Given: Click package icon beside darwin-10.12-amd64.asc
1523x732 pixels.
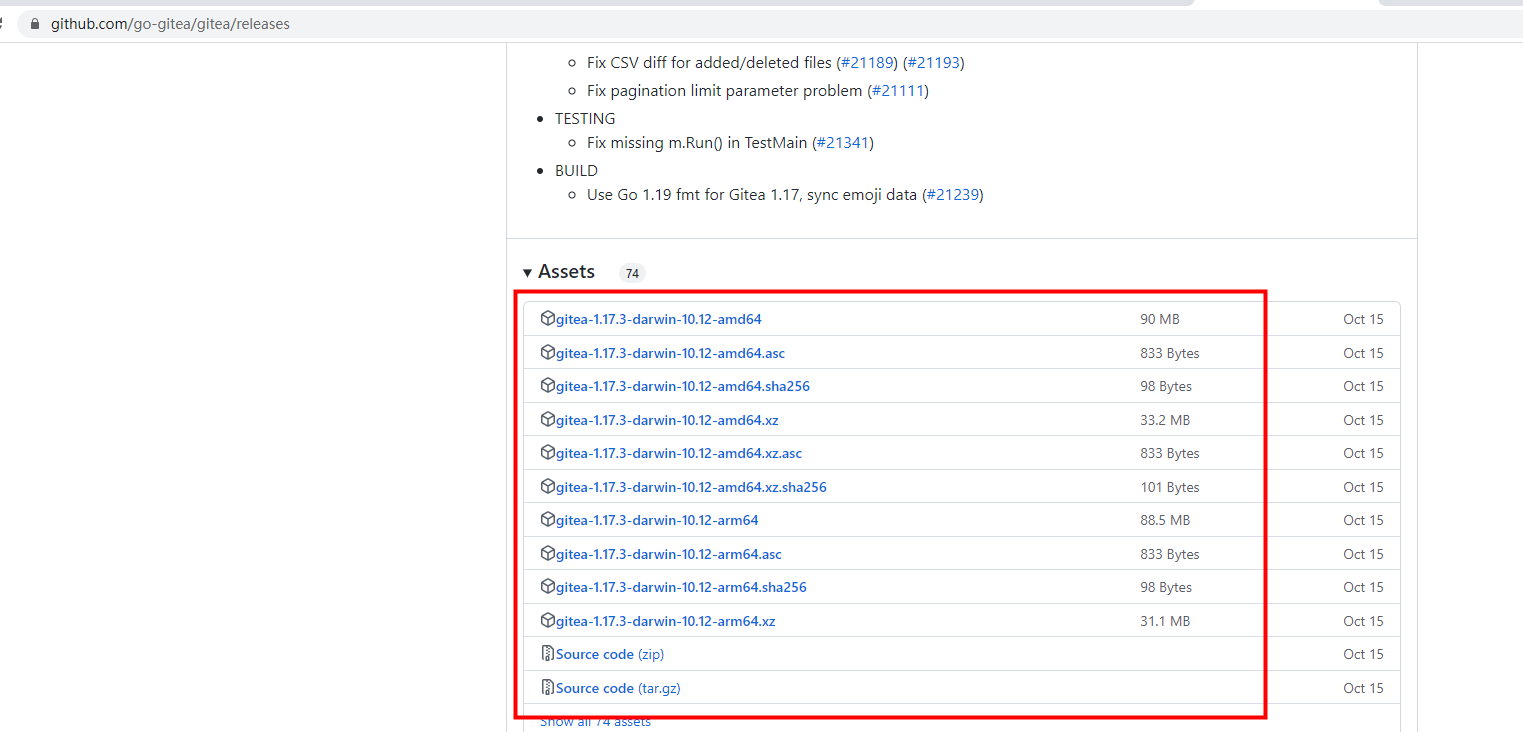Looking at the screenshot, I should pyautogui.click(x=547, y=353).
